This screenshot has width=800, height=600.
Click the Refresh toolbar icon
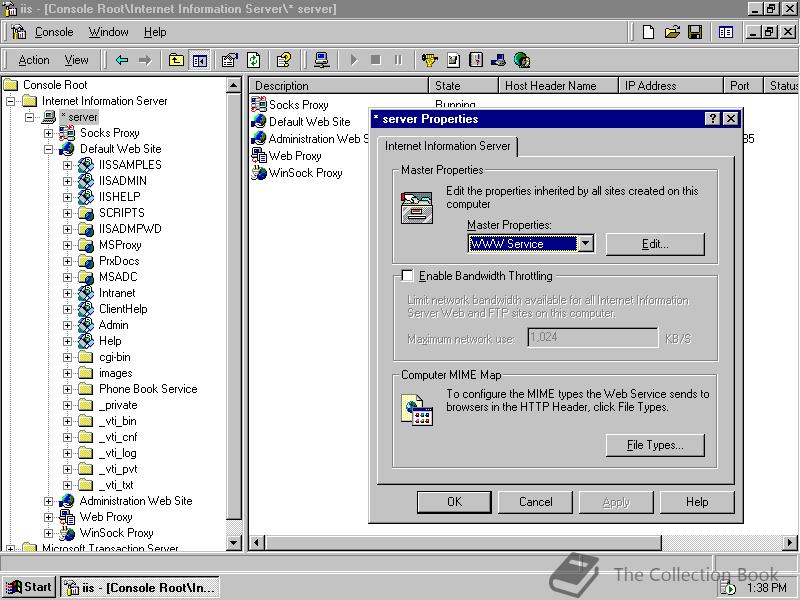[x=254, y=60]
